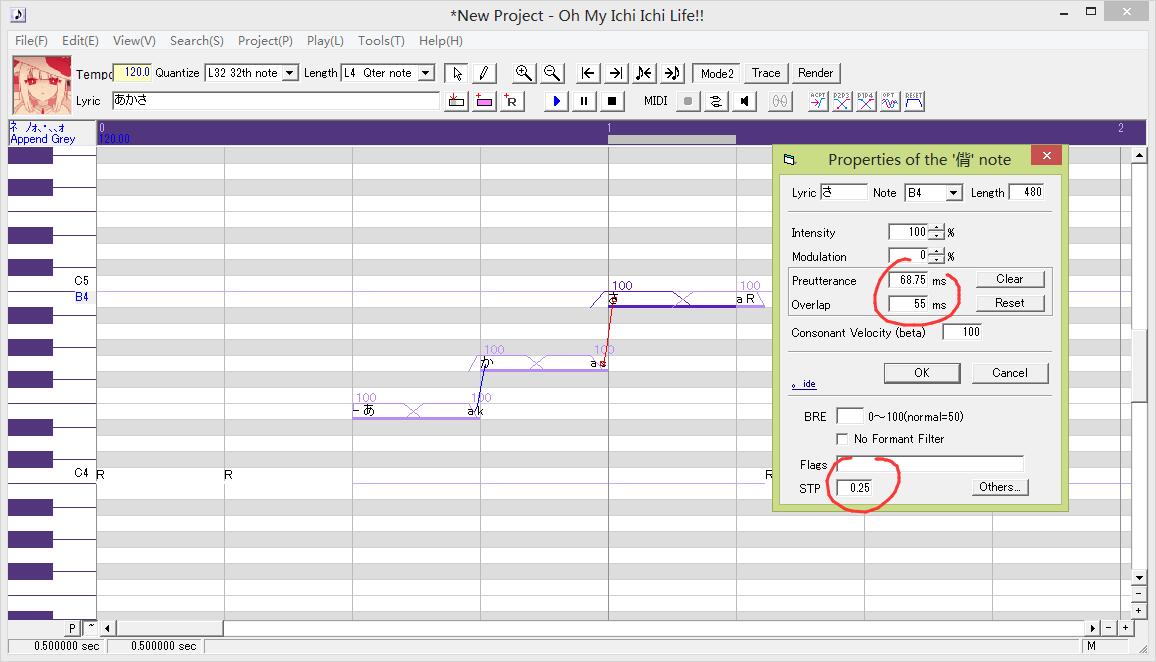Click the insert rest 'R' icon
The width and height of the screenshot is (1156, 662).
[511, 101]
